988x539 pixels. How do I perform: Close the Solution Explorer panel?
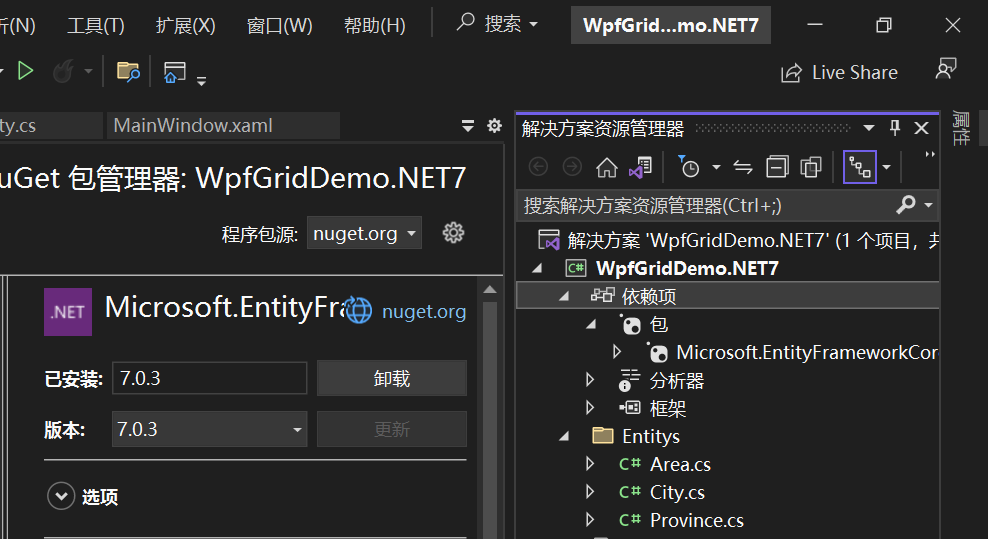(921, 128)
